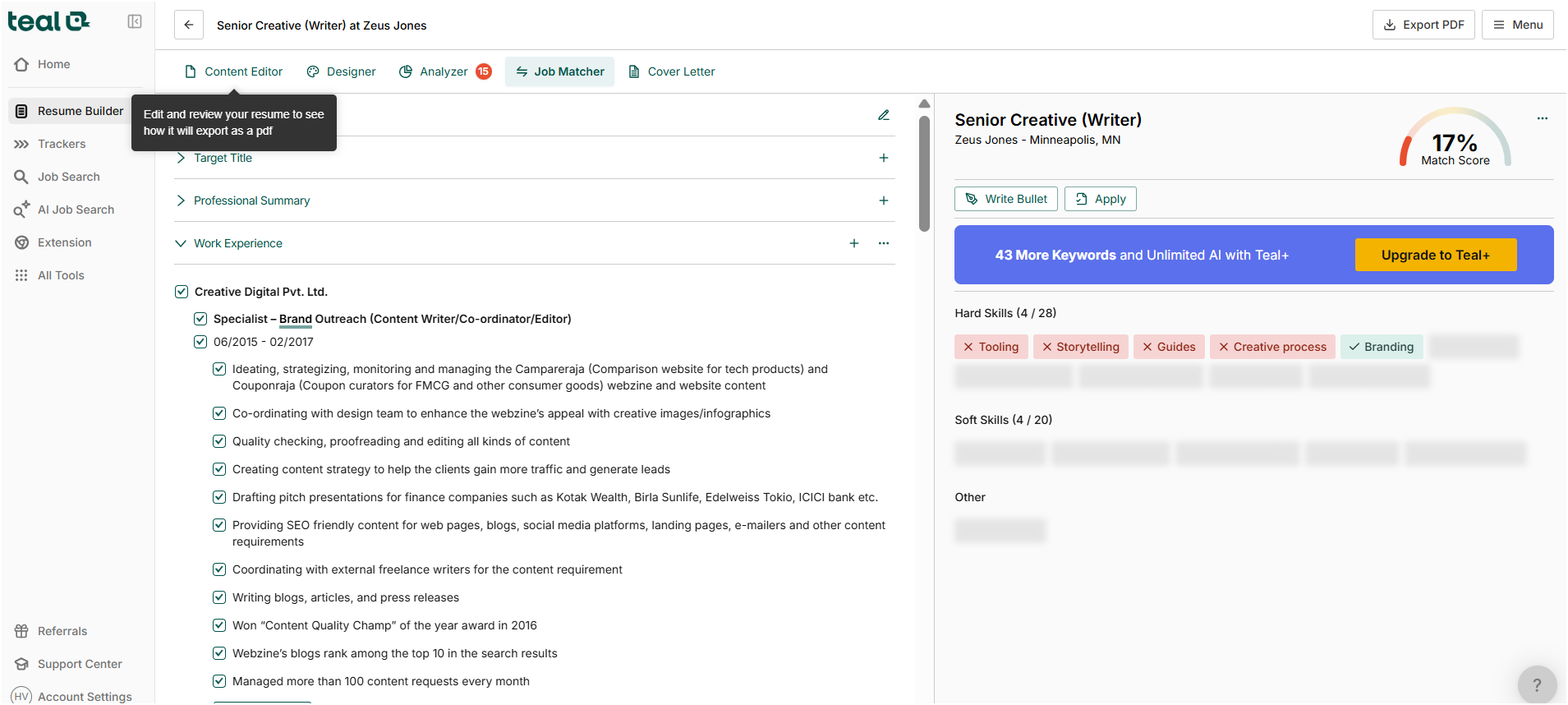
Task: Go back with the arrow button
Action: click(189, 25)
